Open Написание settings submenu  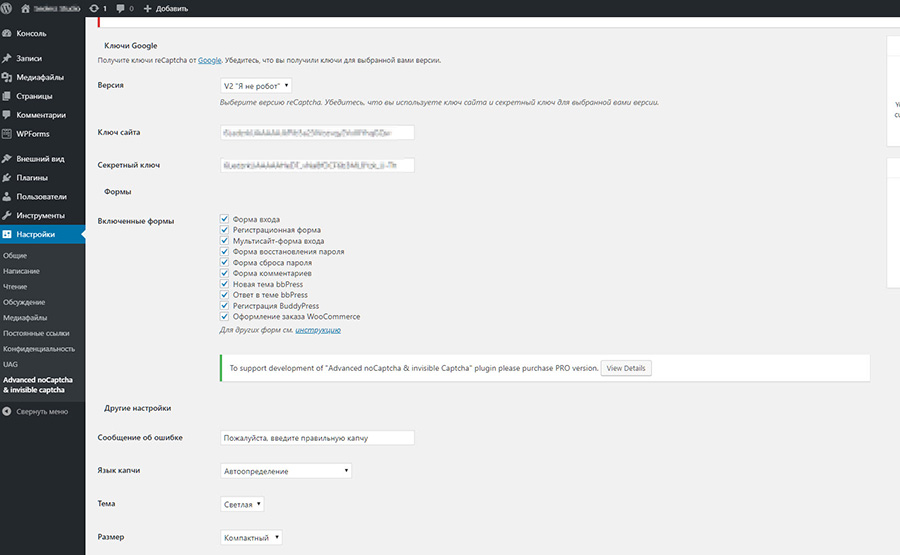point(21,271)
